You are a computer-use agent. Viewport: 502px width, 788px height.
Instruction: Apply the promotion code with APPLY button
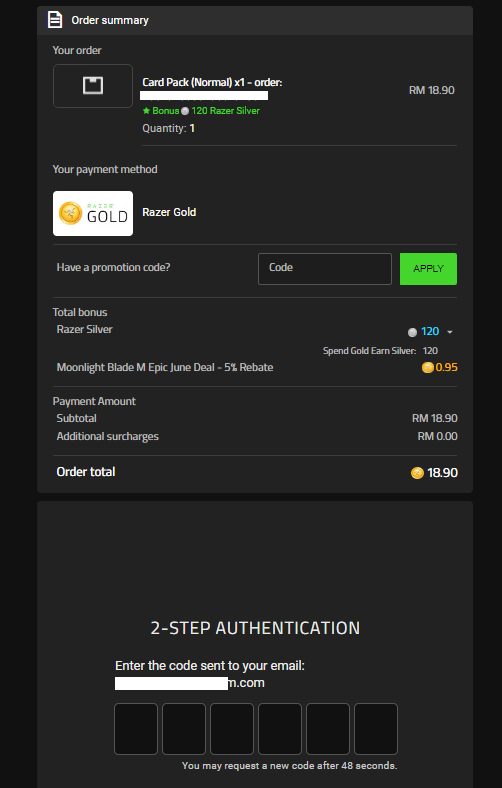click(428, 269)
